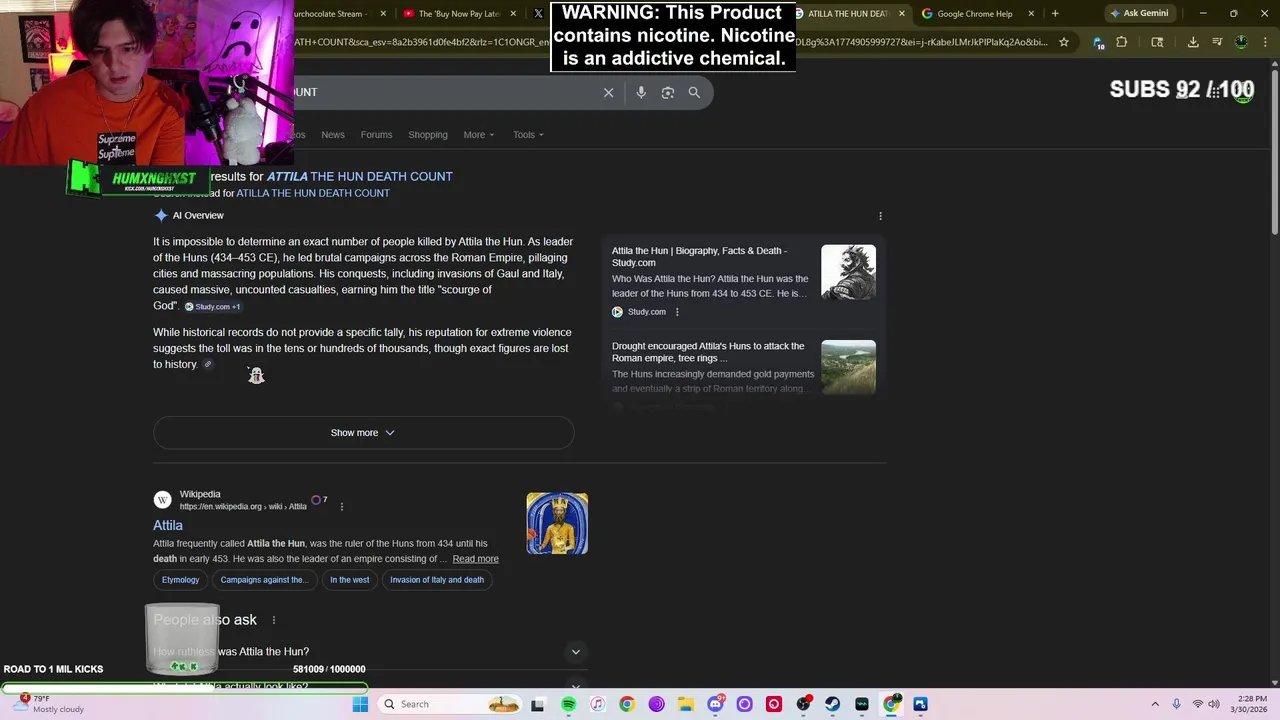Click Ask Gemini button
The height and width of the screenshot is (720, 1280).
[1138, 13]
